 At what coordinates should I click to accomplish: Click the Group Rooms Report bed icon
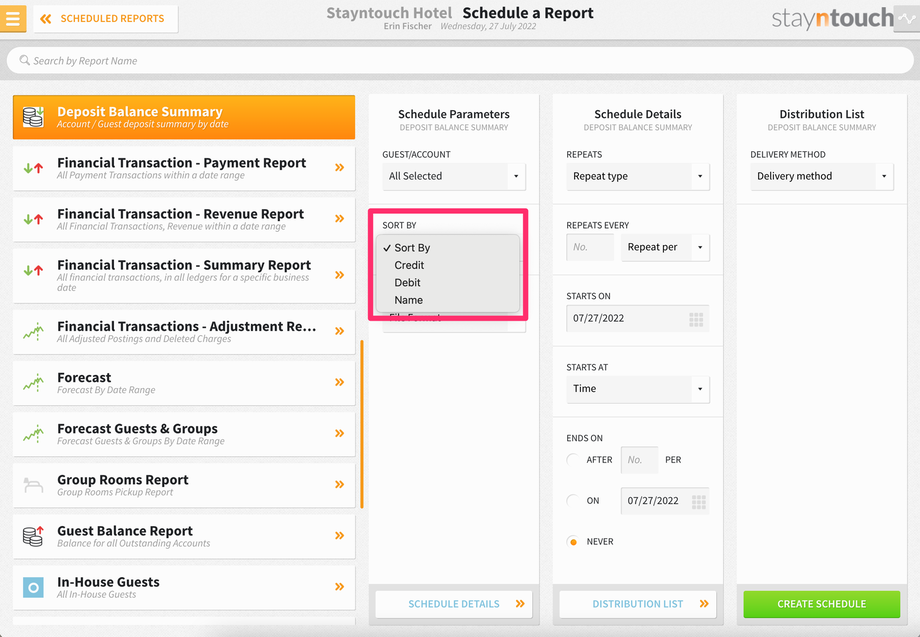(x=33, y=485)
